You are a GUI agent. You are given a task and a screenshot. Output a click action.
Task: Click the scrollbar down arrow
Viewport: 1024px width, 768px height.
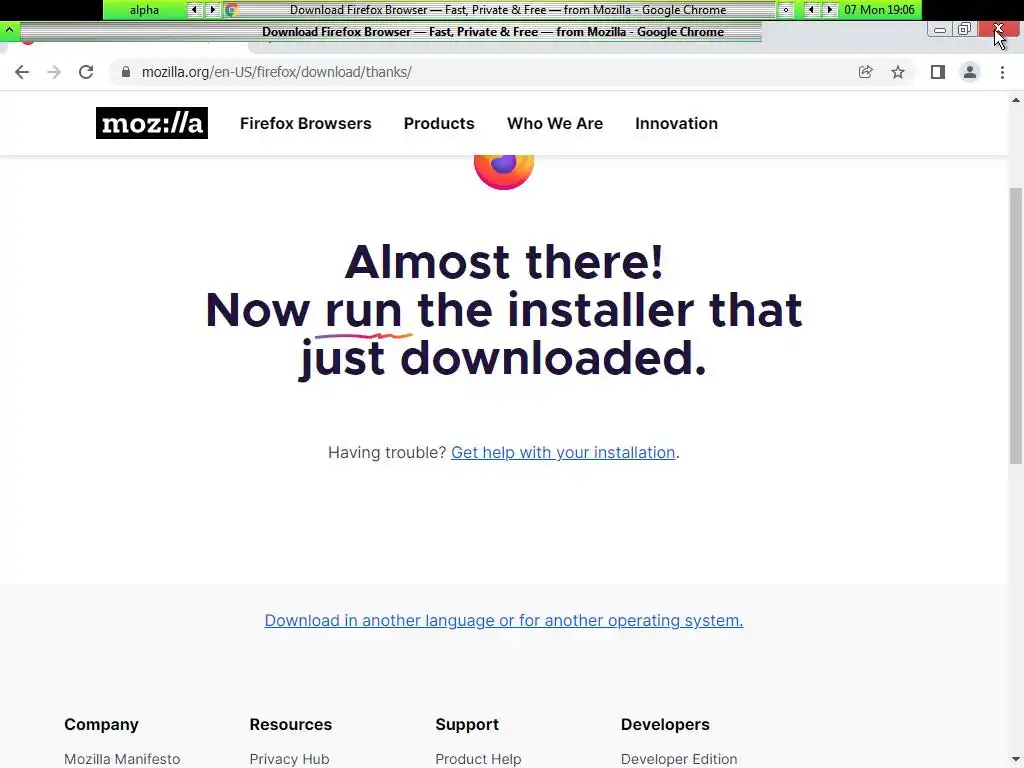point(1016,761)
